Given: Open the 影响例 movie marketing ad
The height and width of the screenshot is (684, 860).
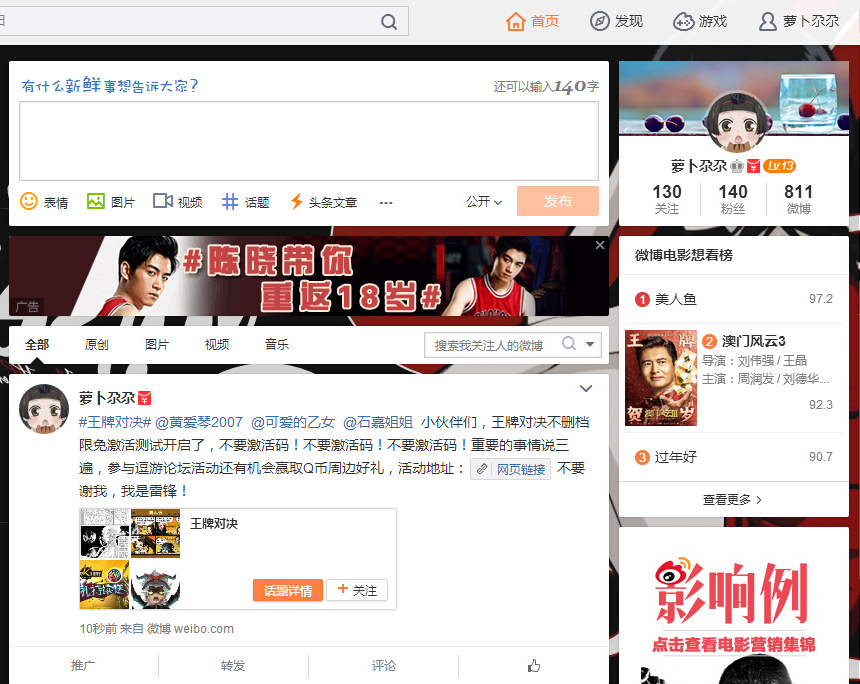Looking at the screenshot, I should coord(734,606).
